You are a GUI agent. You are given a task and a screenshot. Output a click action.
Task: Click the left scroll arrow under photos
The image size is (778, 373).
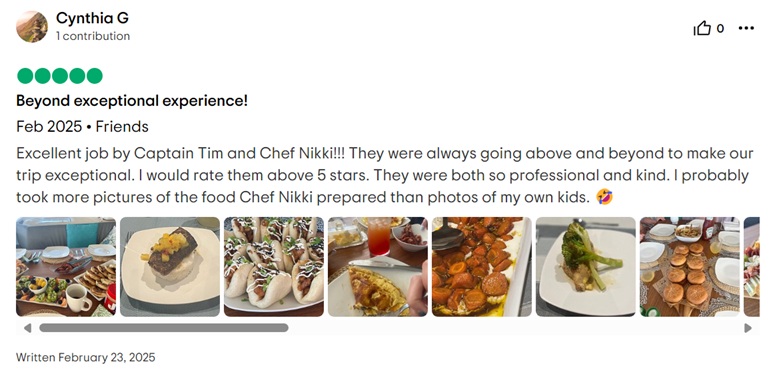click(x=27, y=328)
